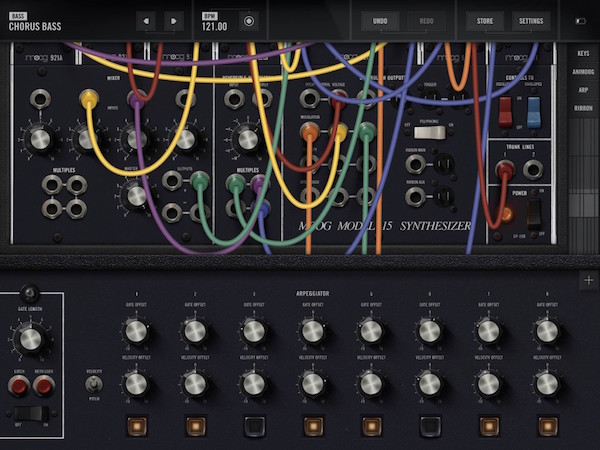Flip the Velocity/Pitch toggle switch
This screenshot has height=450, width=600.
tap(93, 384)
